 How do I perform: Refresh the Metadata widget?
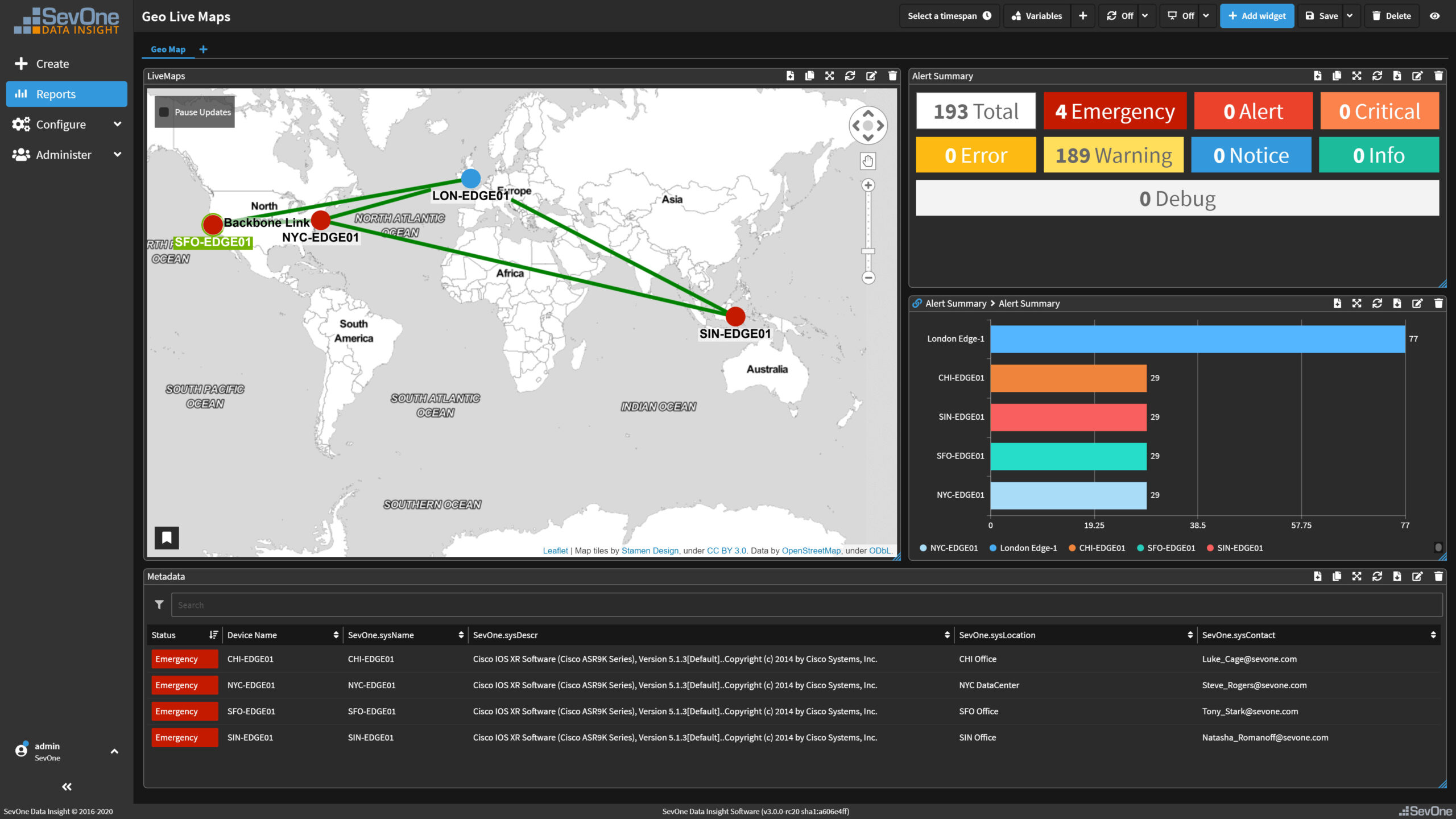pyautogui.click(x=1377, y=576)
